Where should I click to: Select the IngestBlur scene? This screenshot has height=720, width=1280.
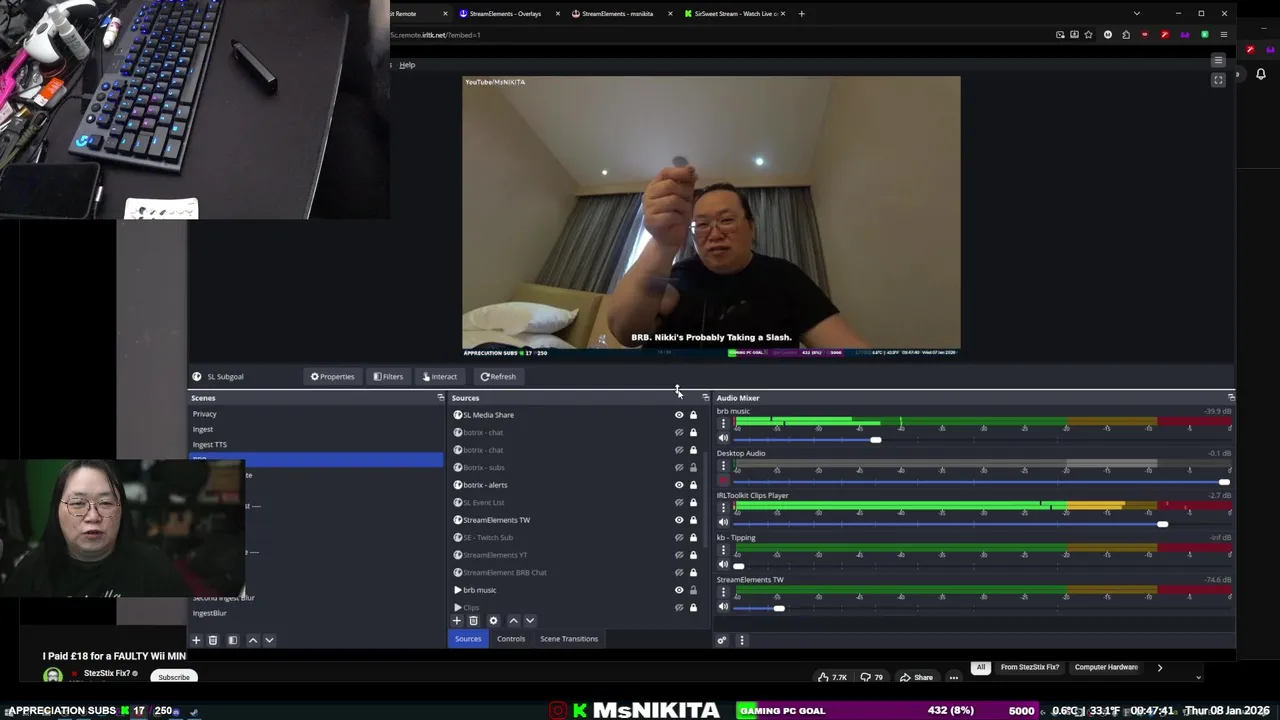[x=316, y=613]
